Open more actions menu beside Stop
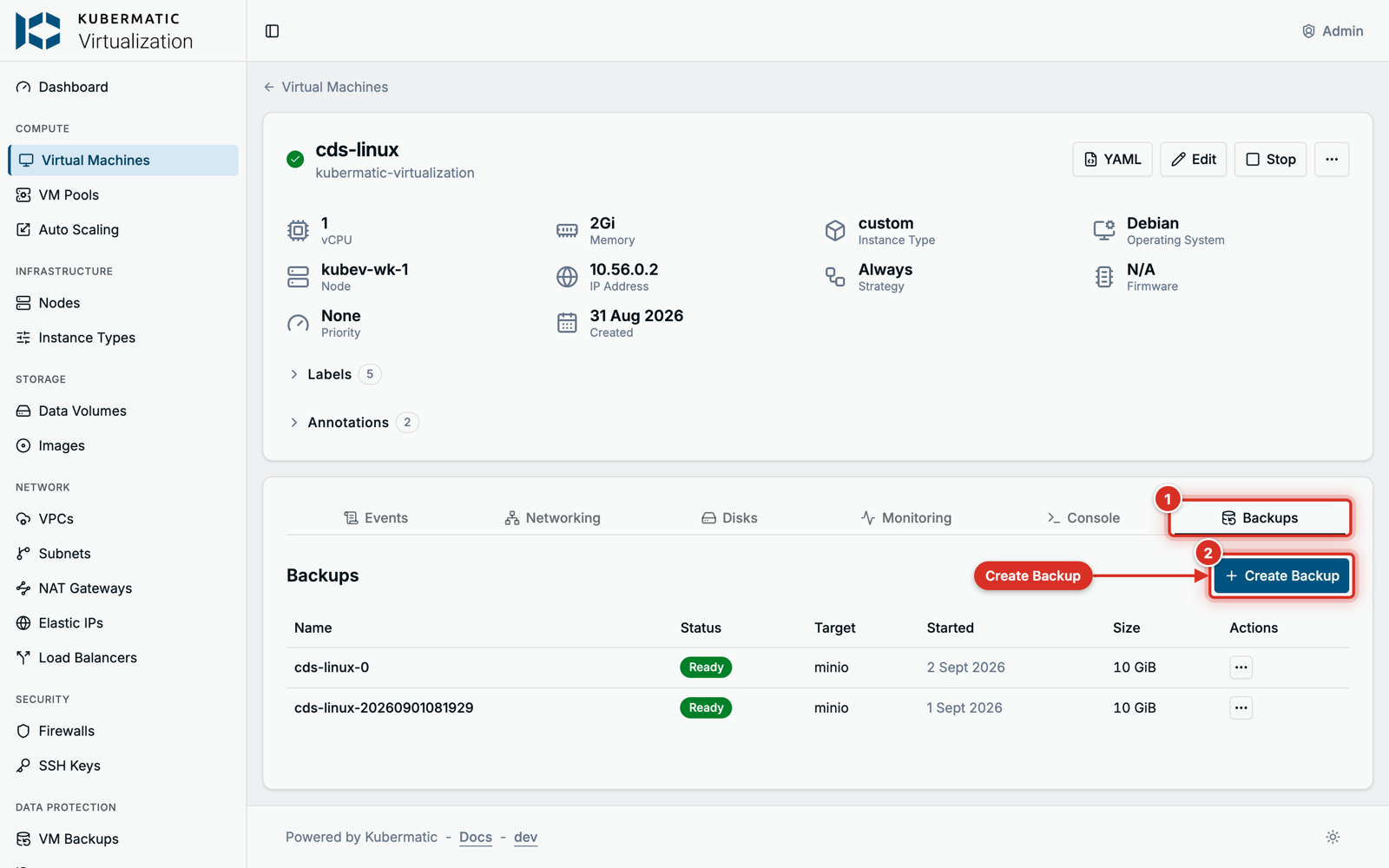The width and height of the screenshot is (1389, 868). click(1332, 160)
